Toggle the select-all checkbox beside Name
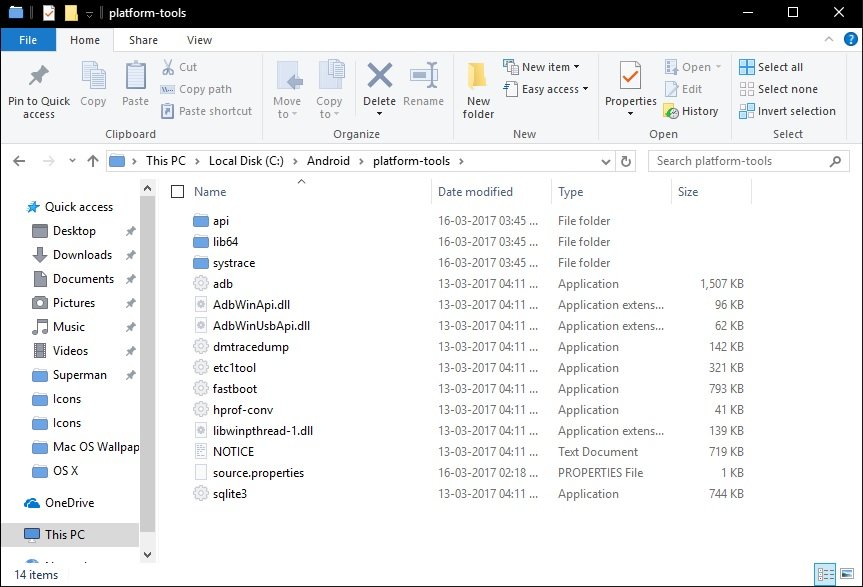Viewport: 863px width, 587px height. [x=177, y=191]
